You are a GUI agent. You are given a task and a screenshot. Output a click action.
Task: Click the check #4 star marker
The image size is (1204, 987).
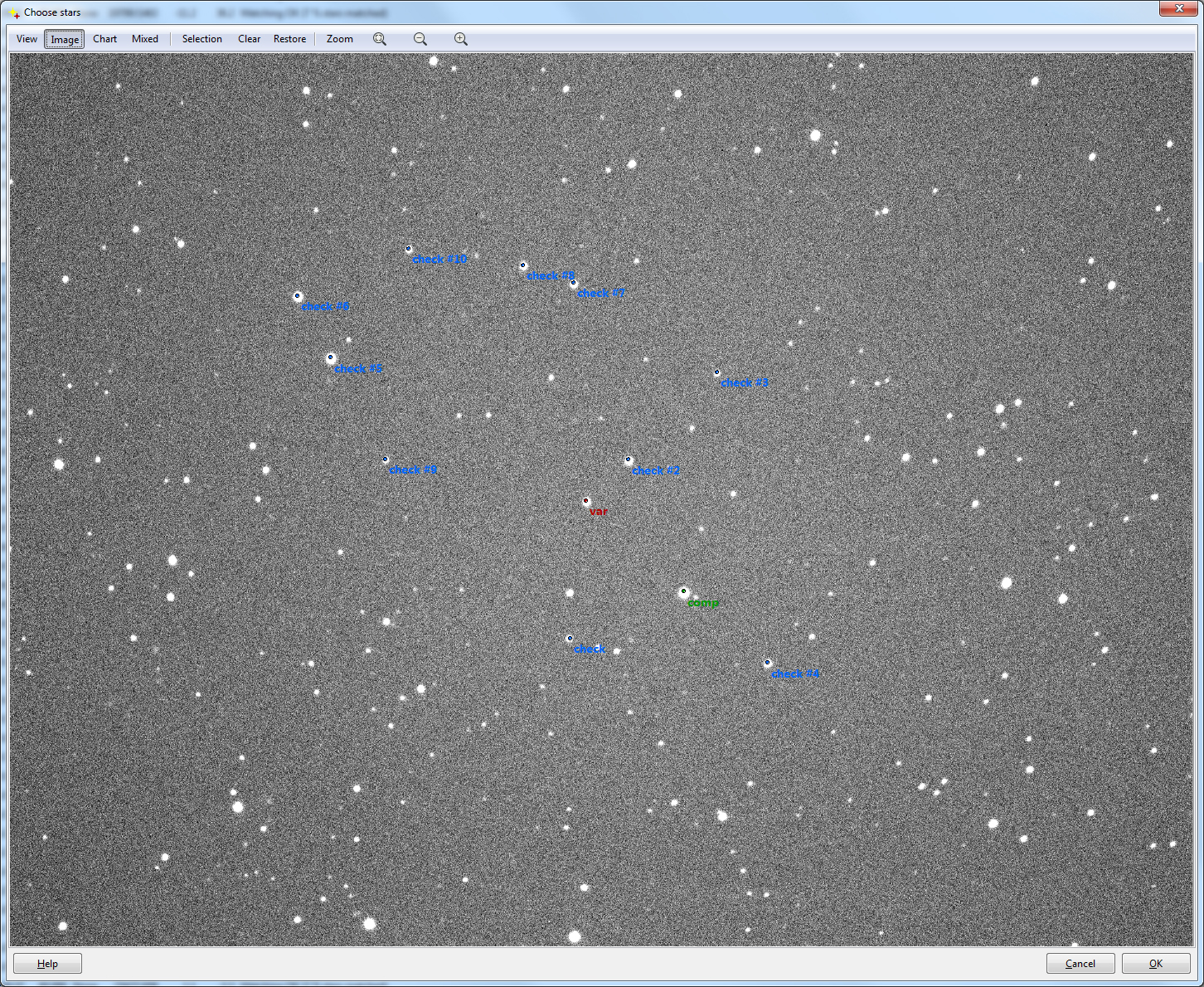tap(767, 663)
